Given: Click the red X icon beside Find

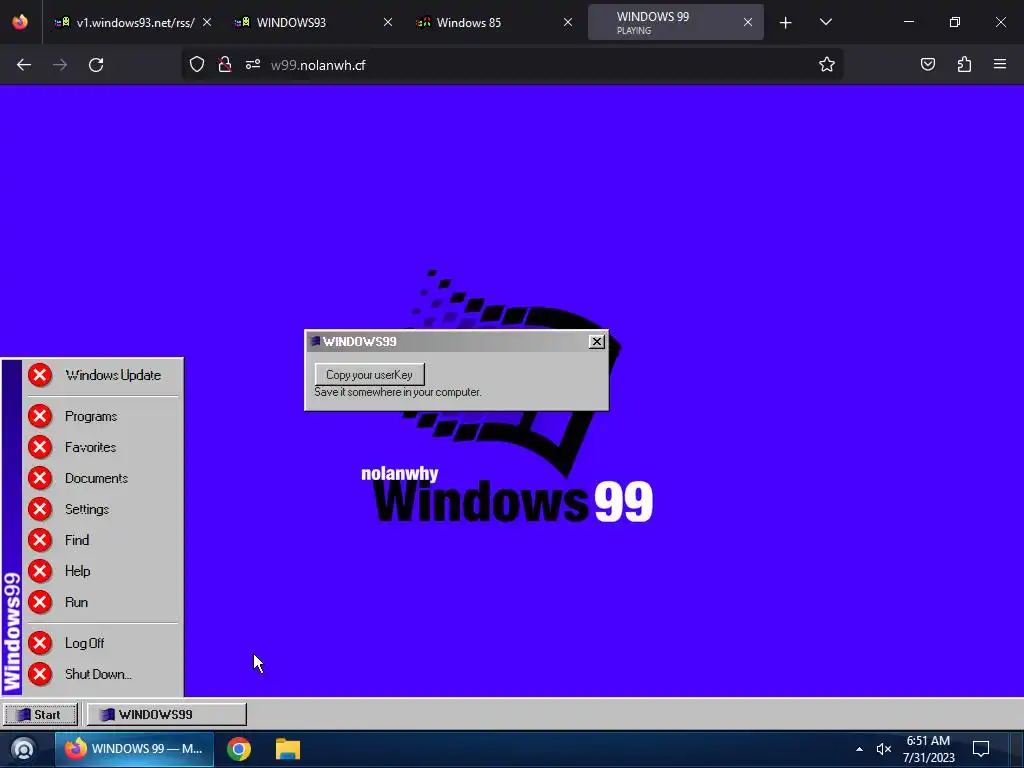Looking at the screenshot, I should 40,540.
